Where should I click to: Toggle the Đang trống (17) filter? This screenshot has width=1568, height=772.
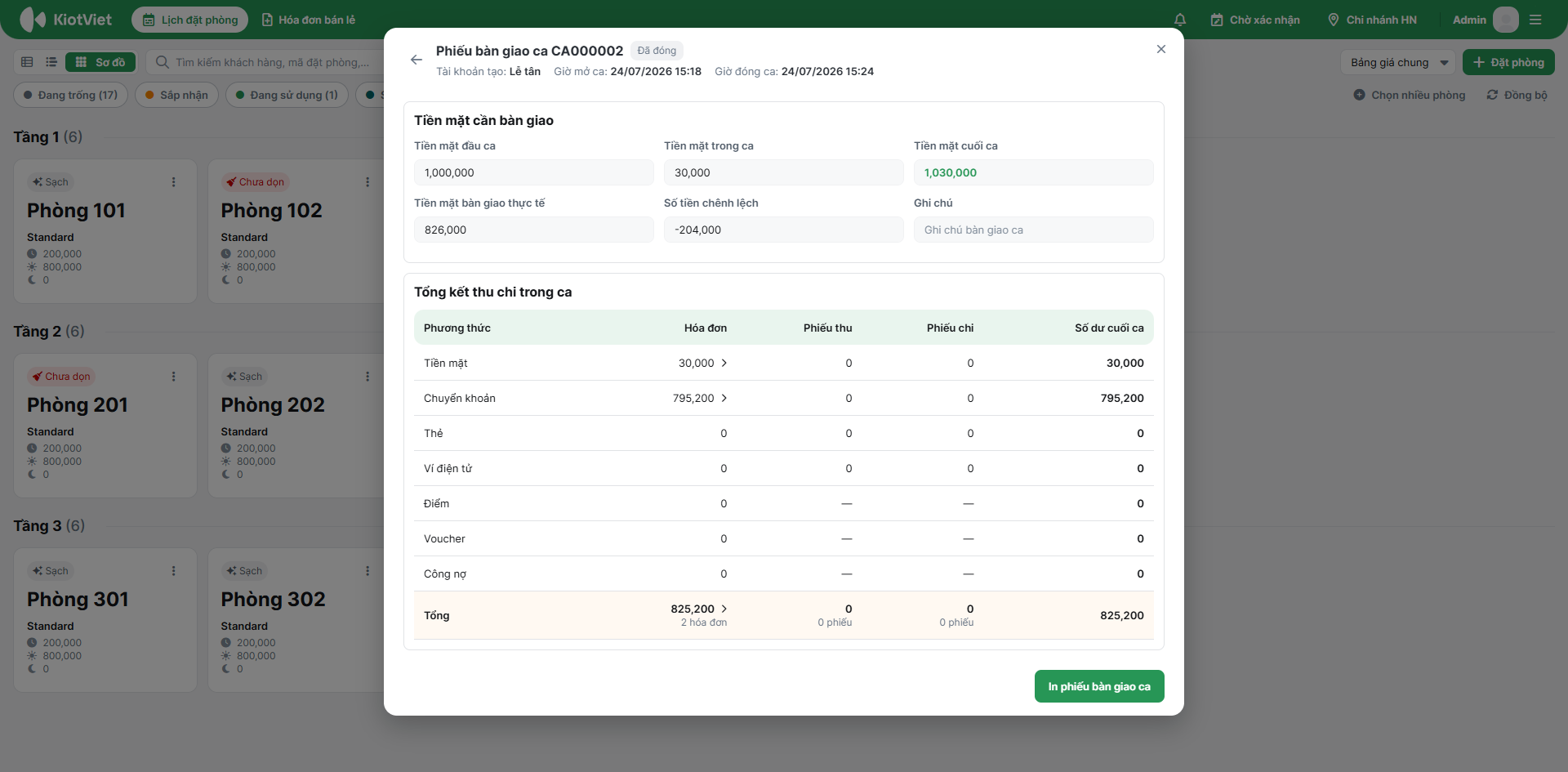(70, 95)
